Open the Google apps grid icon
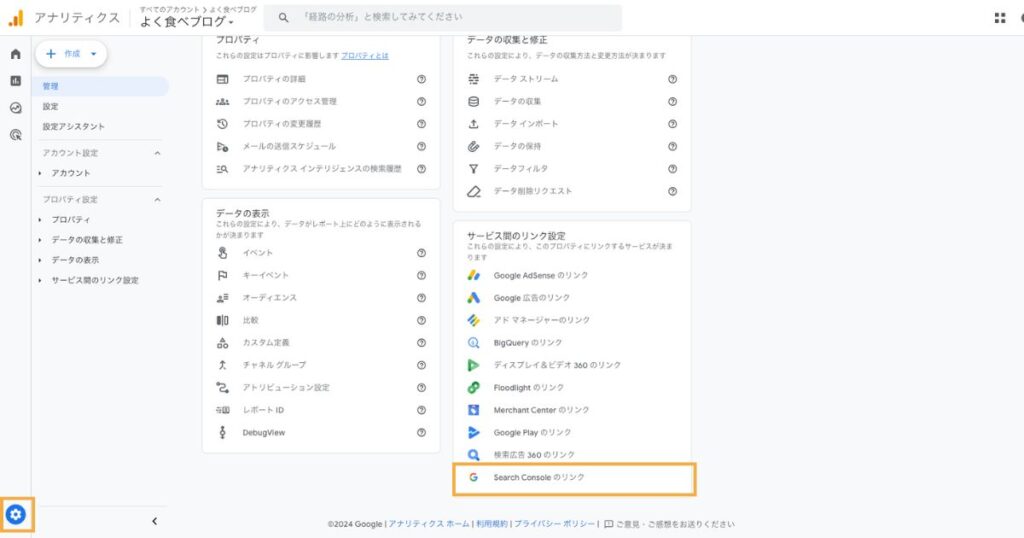The height and width of the screenshot is (538, 1024). pyautogui.click(x=1000, y=18)
